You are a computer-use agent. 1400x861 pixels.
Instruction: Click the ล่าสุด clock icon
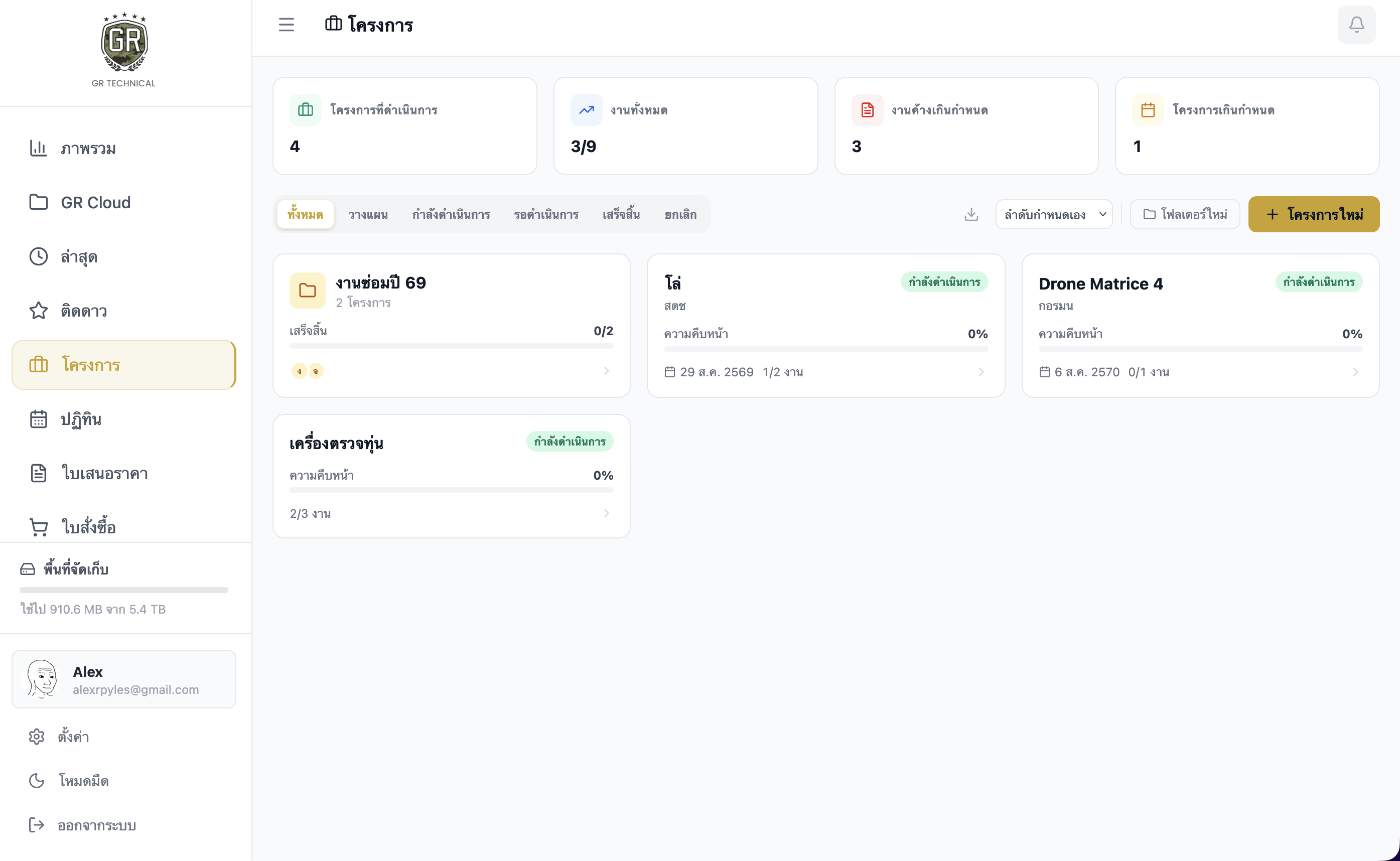(38, 256)
